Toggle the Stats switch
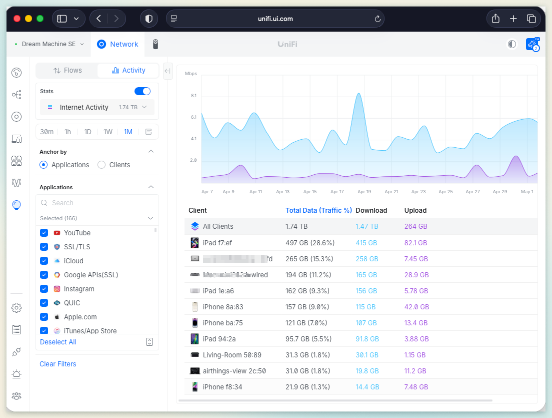This screenshot has width=552, height=418. point(143,91)
